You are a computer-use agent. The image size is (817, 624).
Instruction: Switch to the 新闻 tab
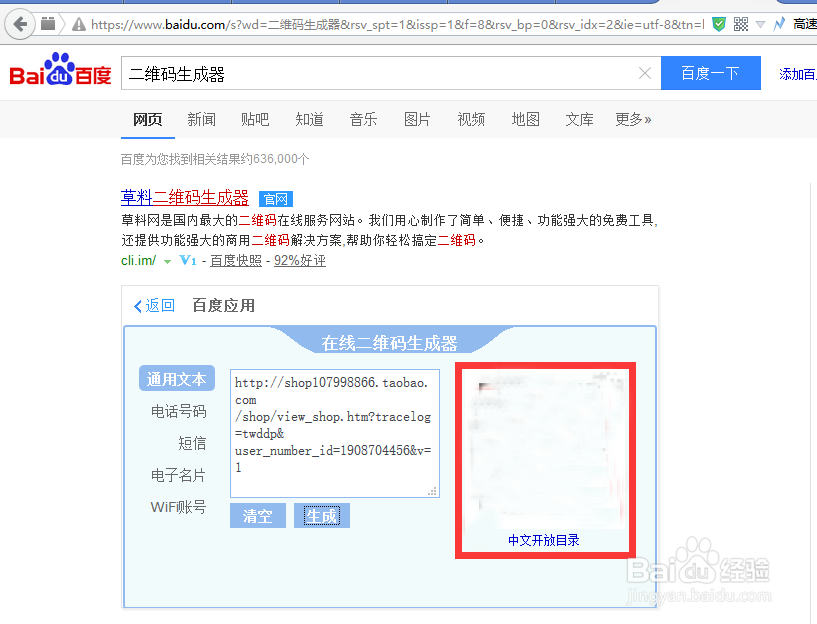pyautogui.click(x=202, y=120)
